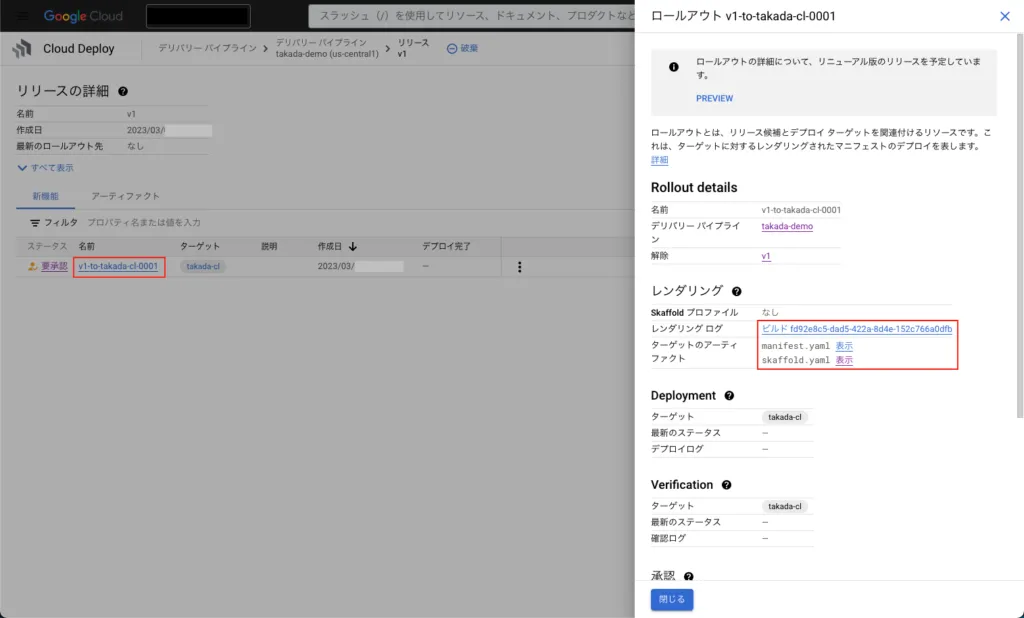1024x618 pixels.
Task: Click takada-cl target chip in table
Action: [x=202, y=267]
